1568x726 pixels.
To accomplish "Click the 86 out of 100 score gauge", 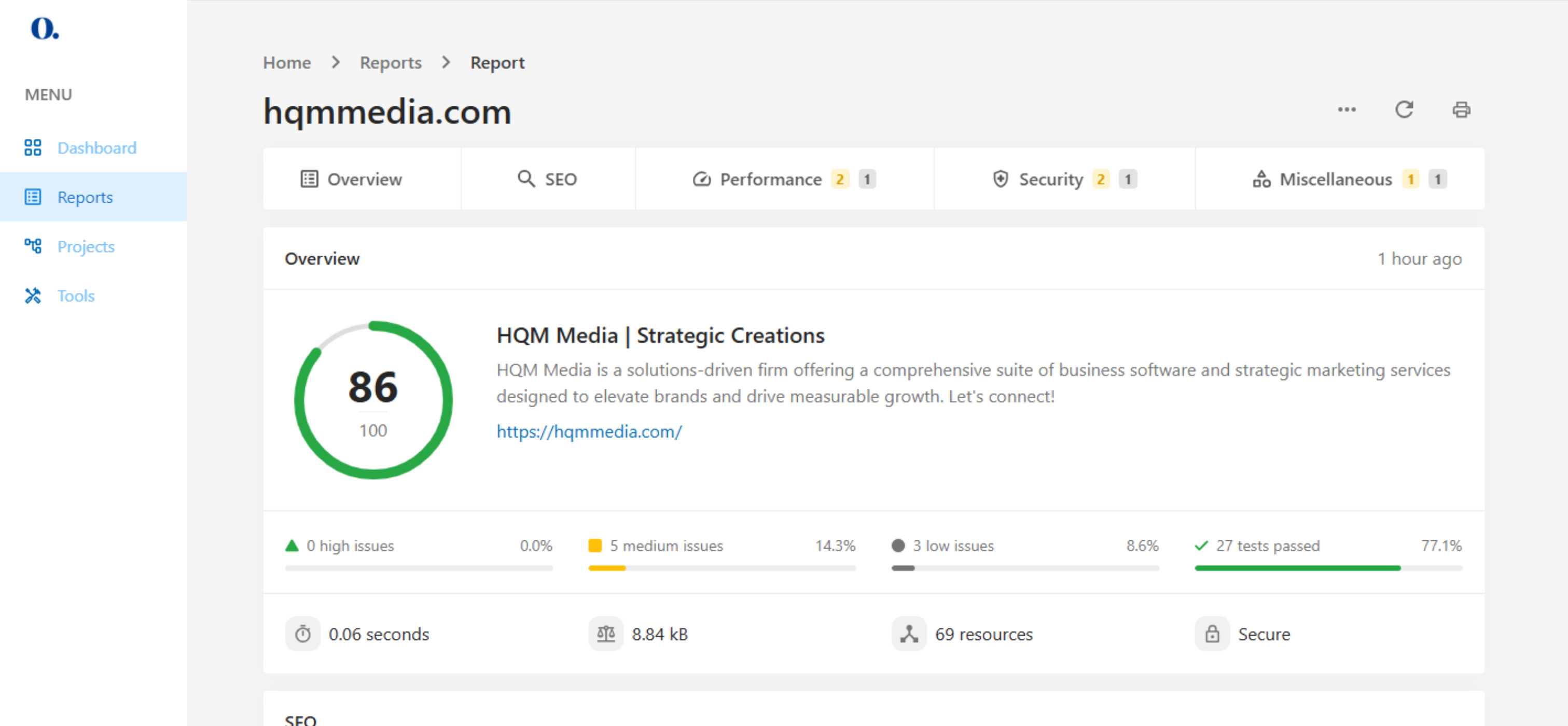I will coord(372,400).
